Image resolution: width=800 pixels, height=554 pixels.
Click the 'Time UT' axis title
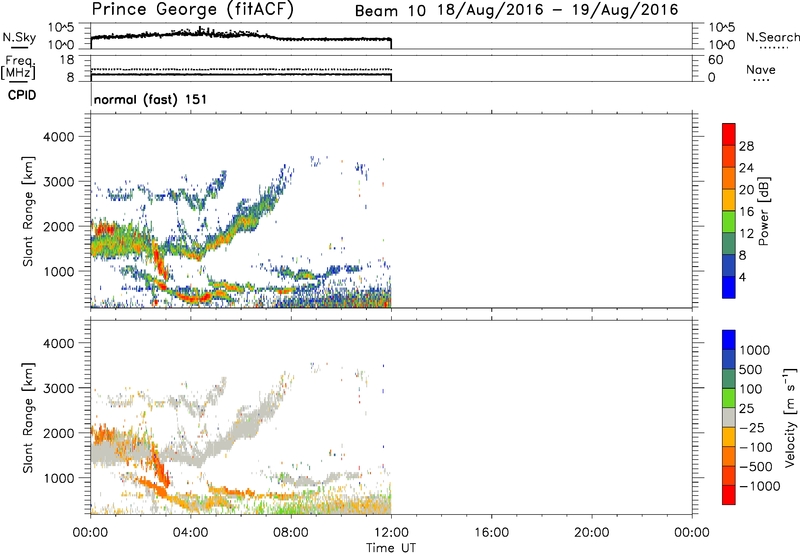pyautogui.click(x=391, y=548)
